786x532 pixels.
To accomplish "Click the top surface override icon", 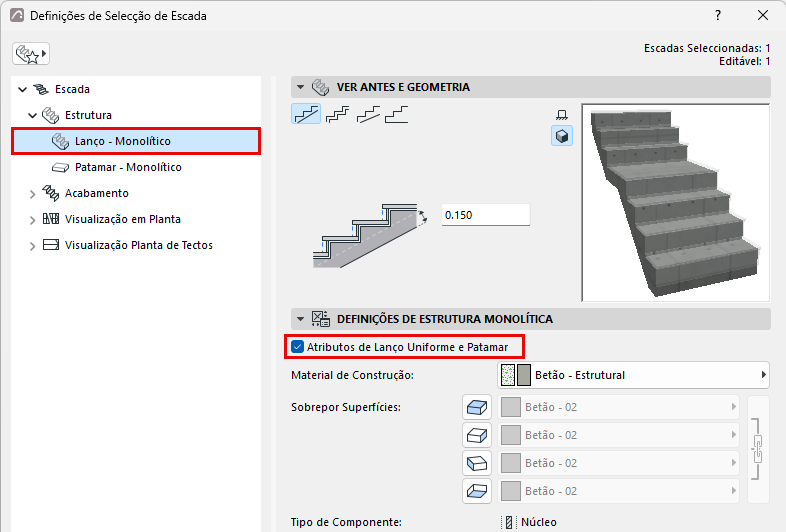I will tap(477, 407).
